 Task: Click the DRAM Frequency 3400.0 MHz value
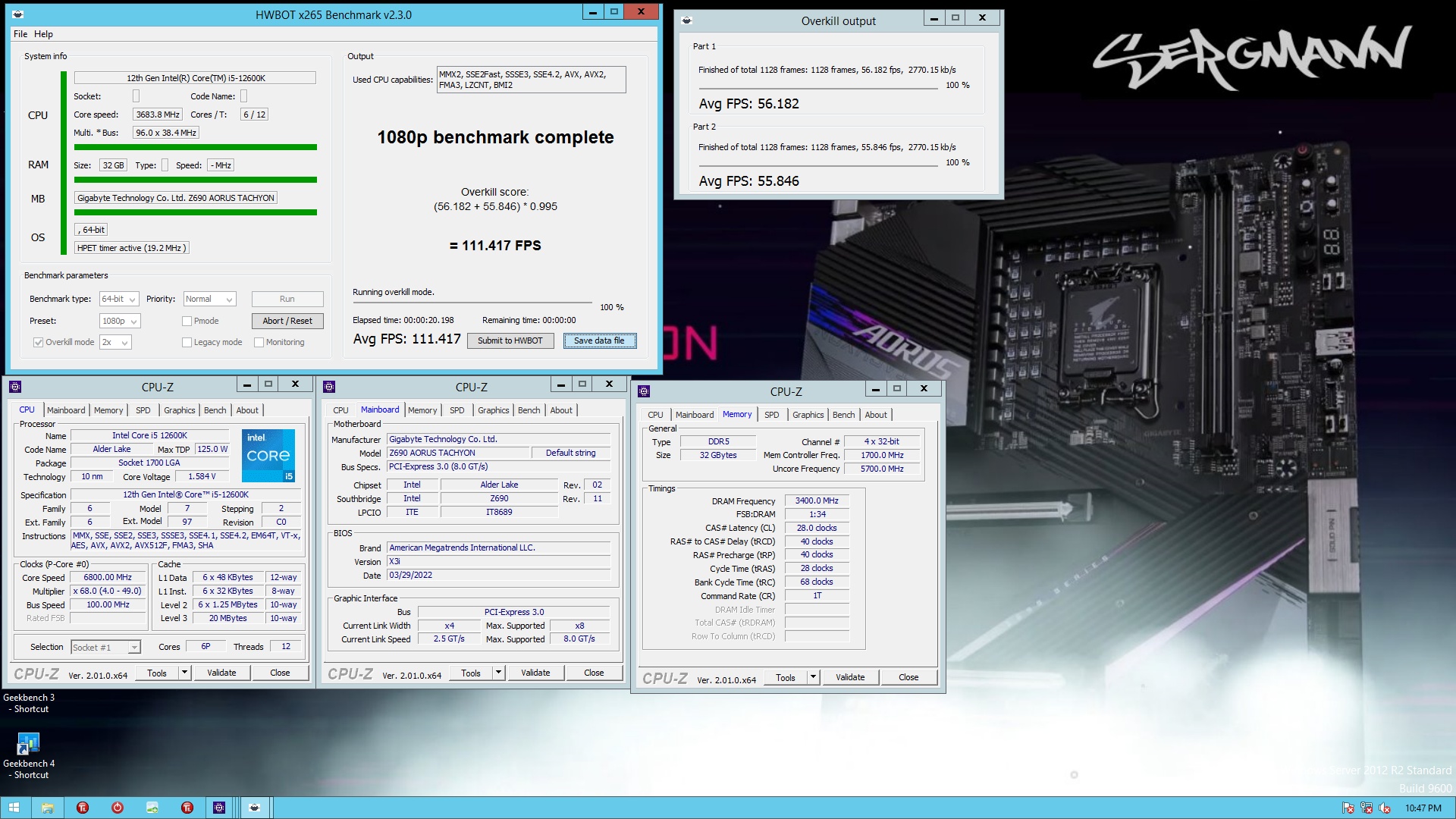817,501
